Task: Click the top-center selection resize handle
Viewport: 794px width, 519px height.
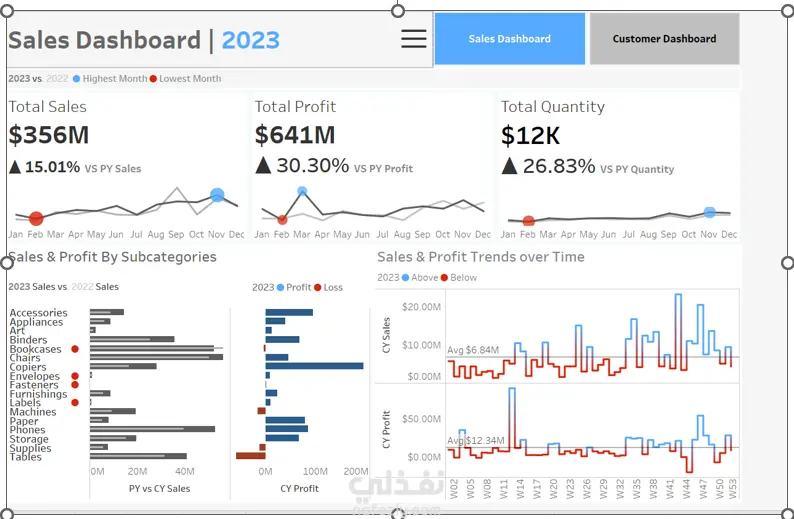Action: click(398, 11)
